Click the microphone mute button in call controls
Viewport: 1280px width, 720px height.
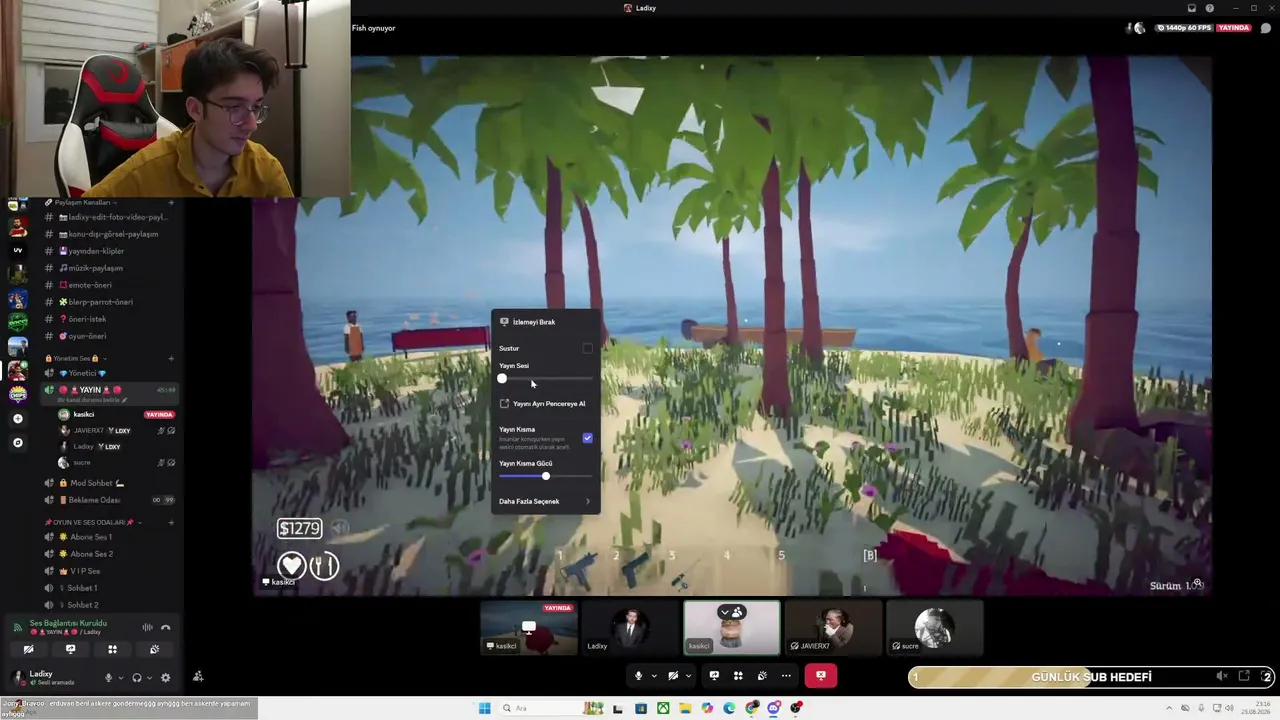click(638, 676)
